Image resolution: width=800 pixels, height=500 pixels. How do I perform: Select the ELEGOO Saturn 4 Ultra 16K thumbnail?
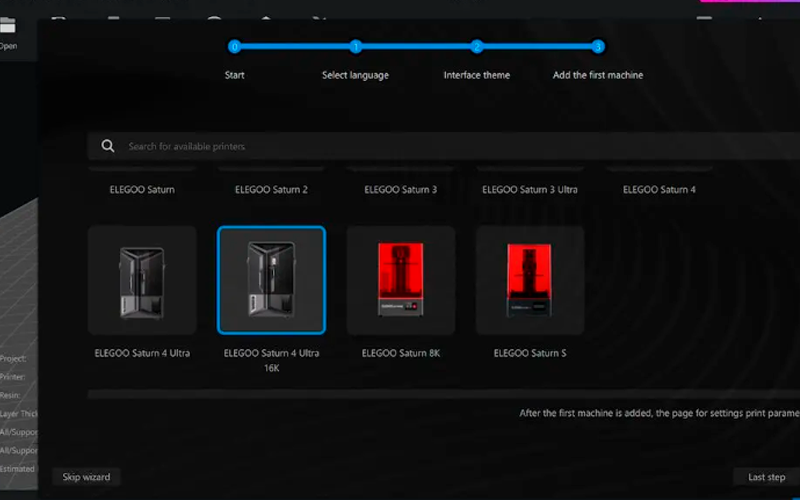(271, 280)
